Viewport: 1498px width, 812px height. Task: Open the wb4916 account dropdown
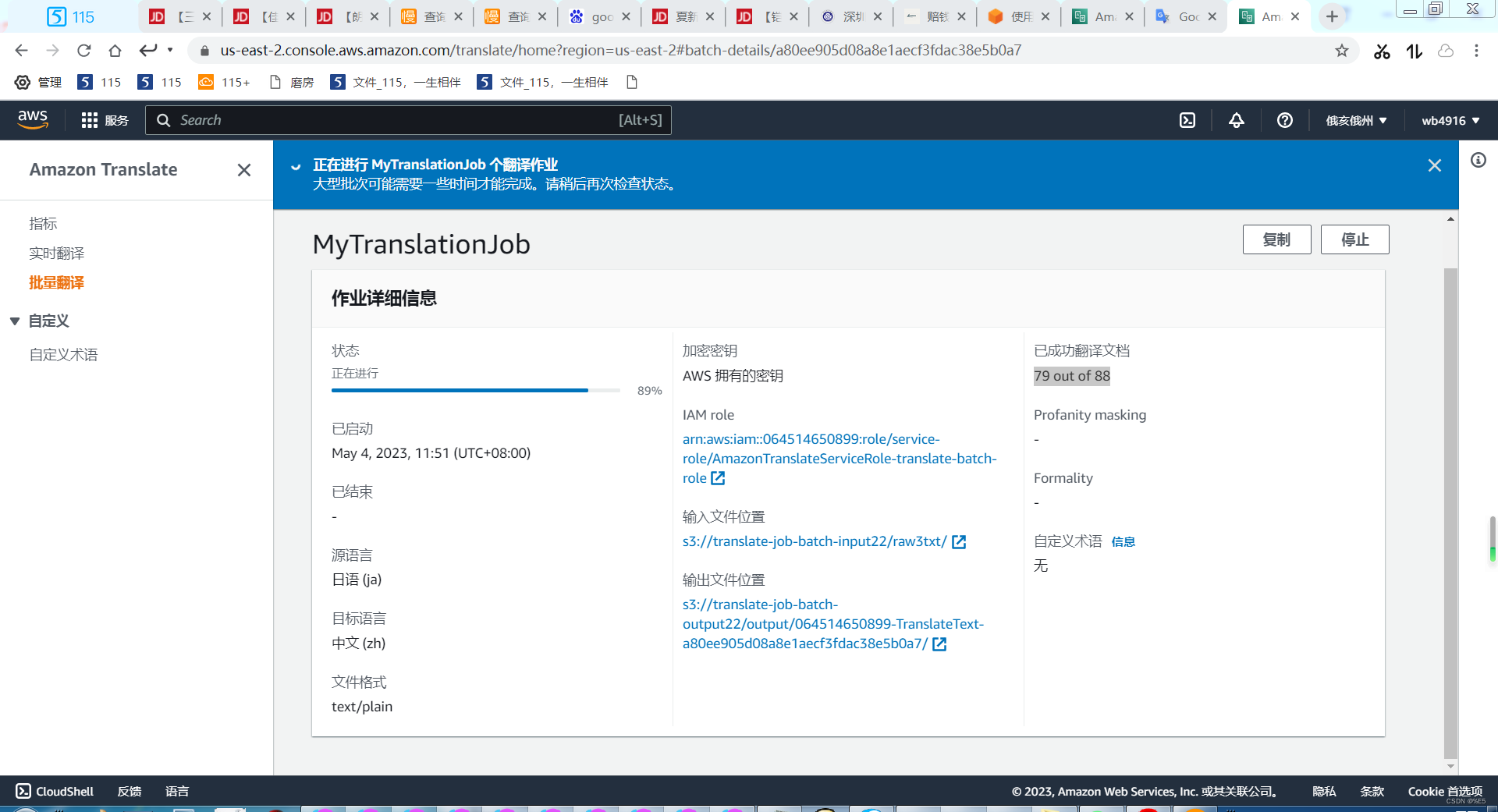click(1450, 120)
